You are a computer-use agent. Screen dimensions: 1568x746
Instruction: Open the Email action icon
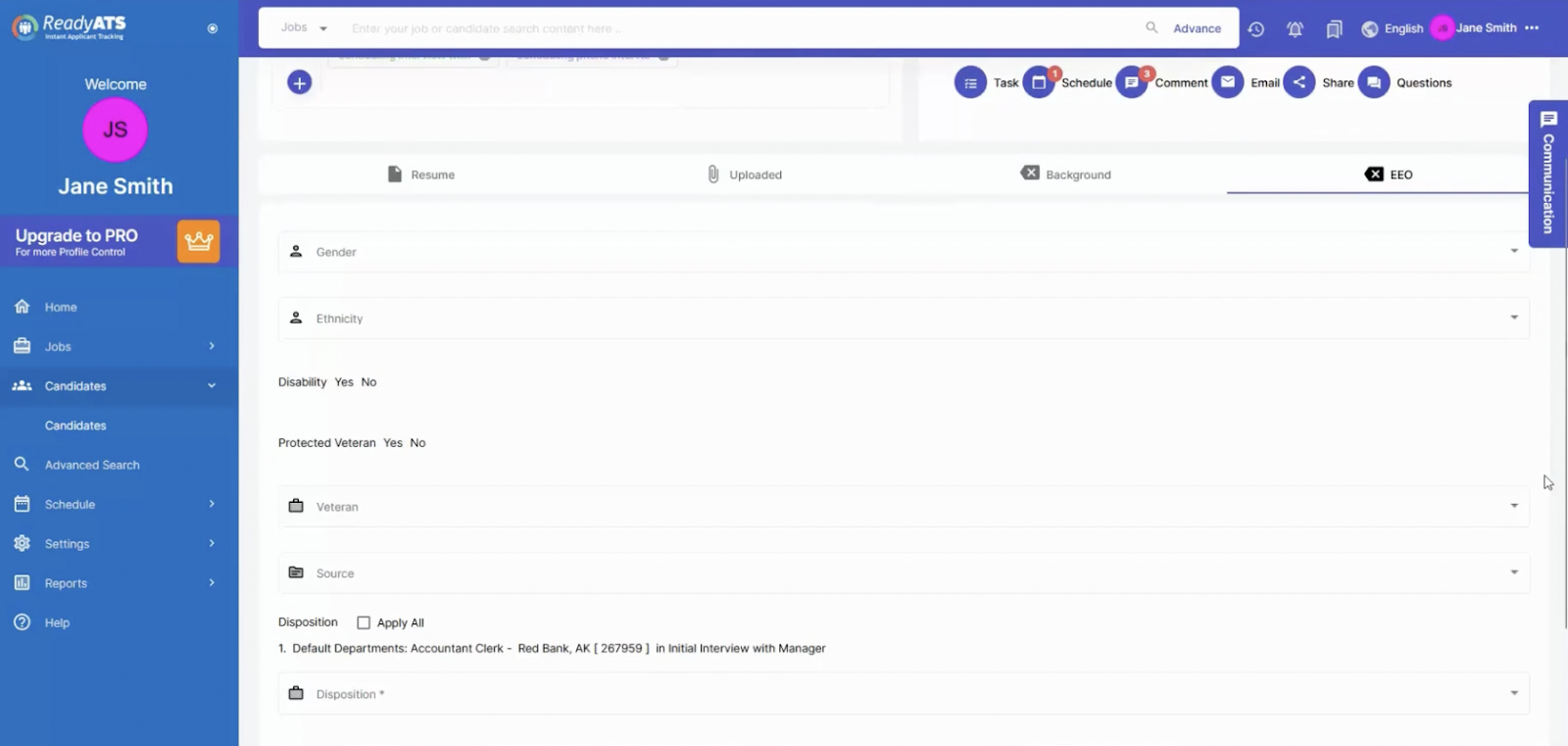point(1228,83)
